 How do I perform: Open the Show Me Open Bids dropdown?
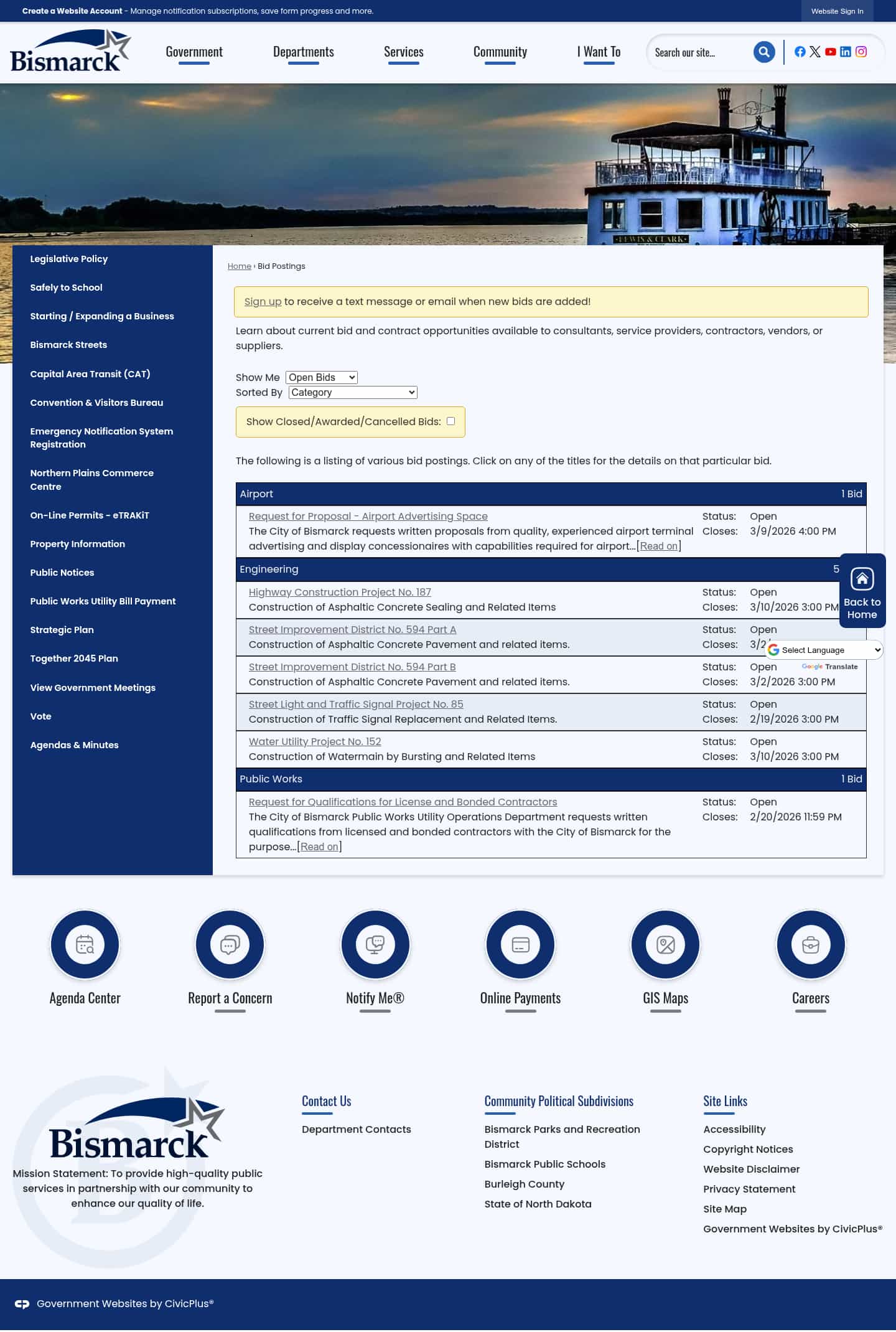point(322,377)
